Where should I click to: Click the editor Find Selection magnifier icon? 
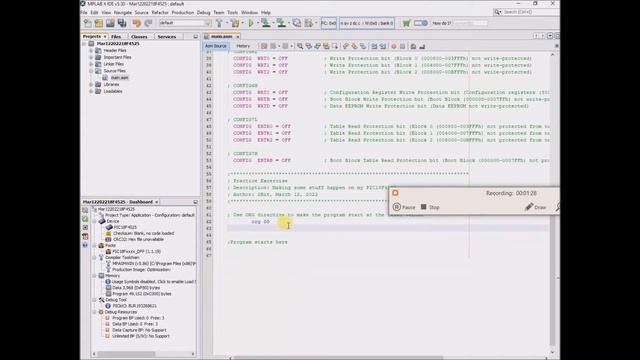(x=300, y=46)
